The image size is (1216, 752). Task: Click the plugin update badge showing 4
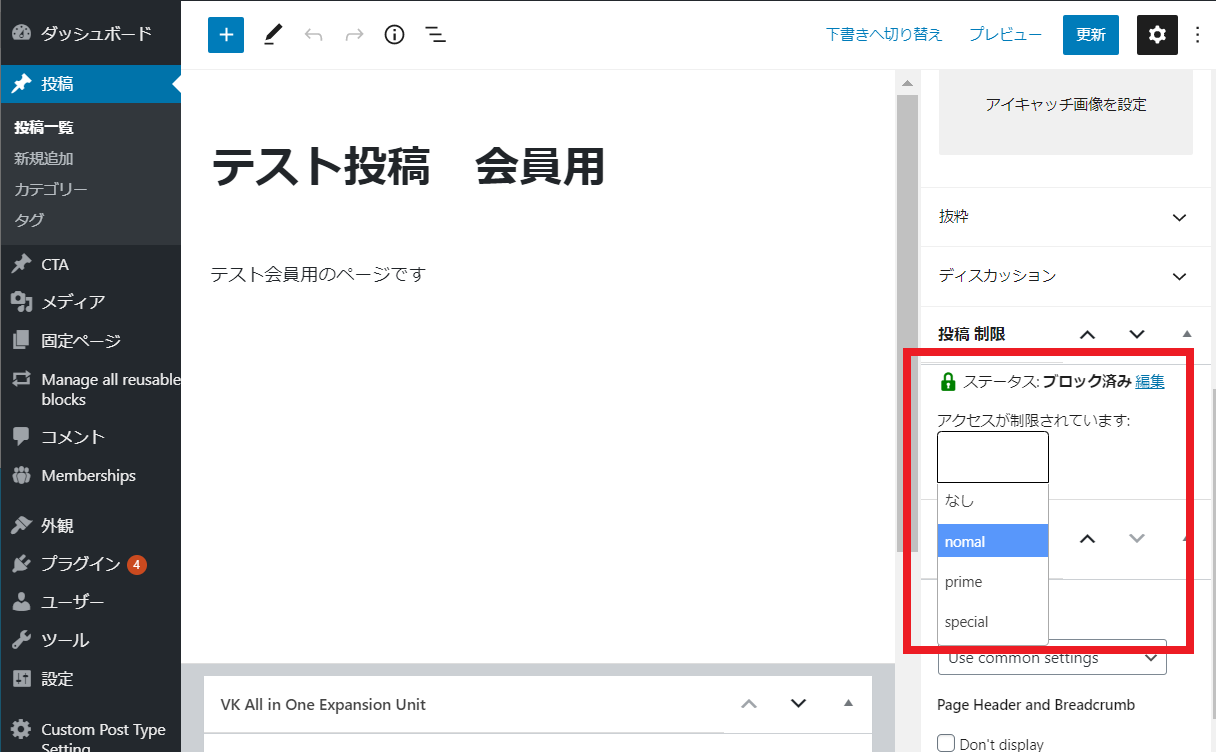[137, 564]
